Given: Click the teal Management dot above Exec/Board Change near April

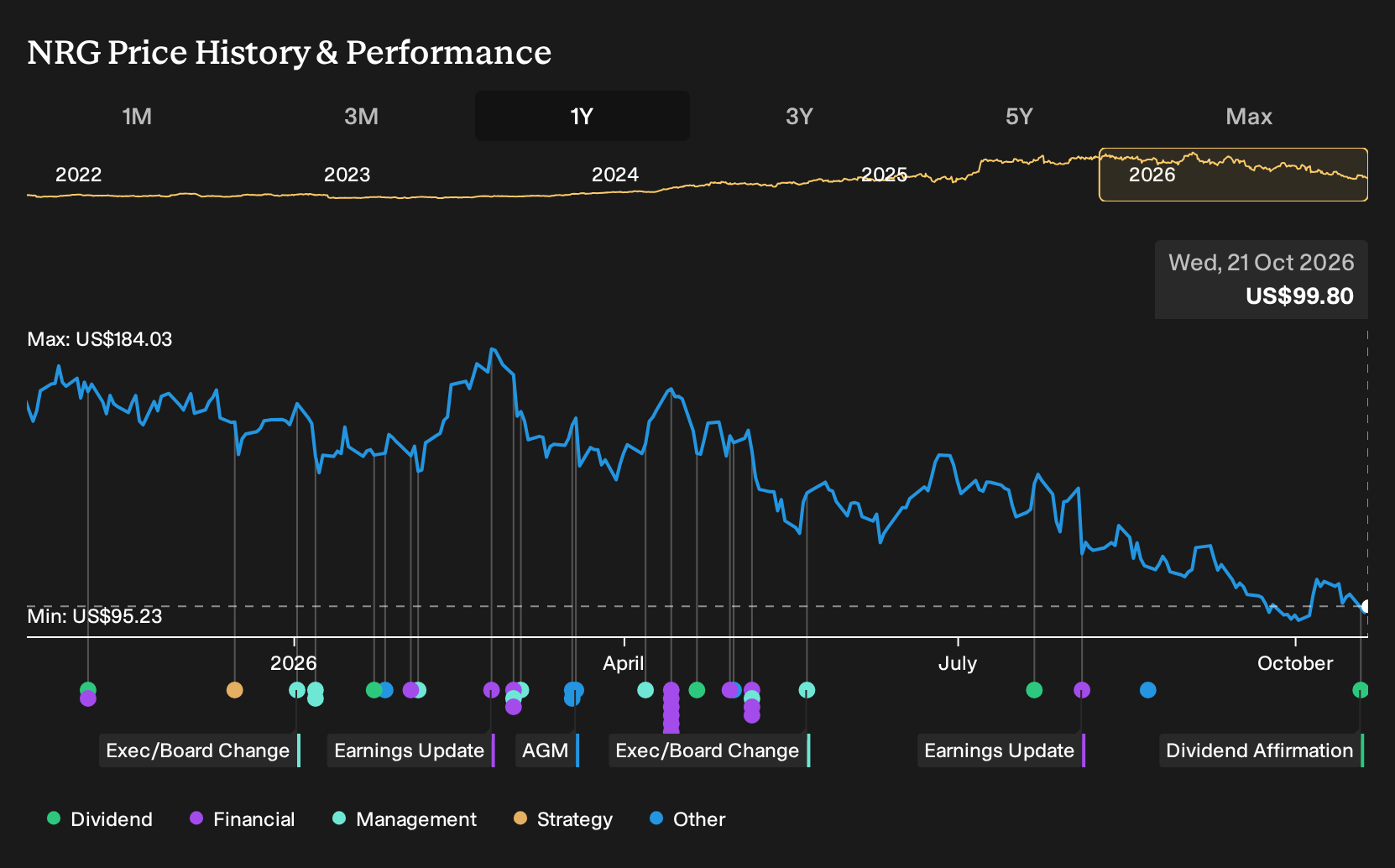Looking at the screenshot, I should (807, 690).
